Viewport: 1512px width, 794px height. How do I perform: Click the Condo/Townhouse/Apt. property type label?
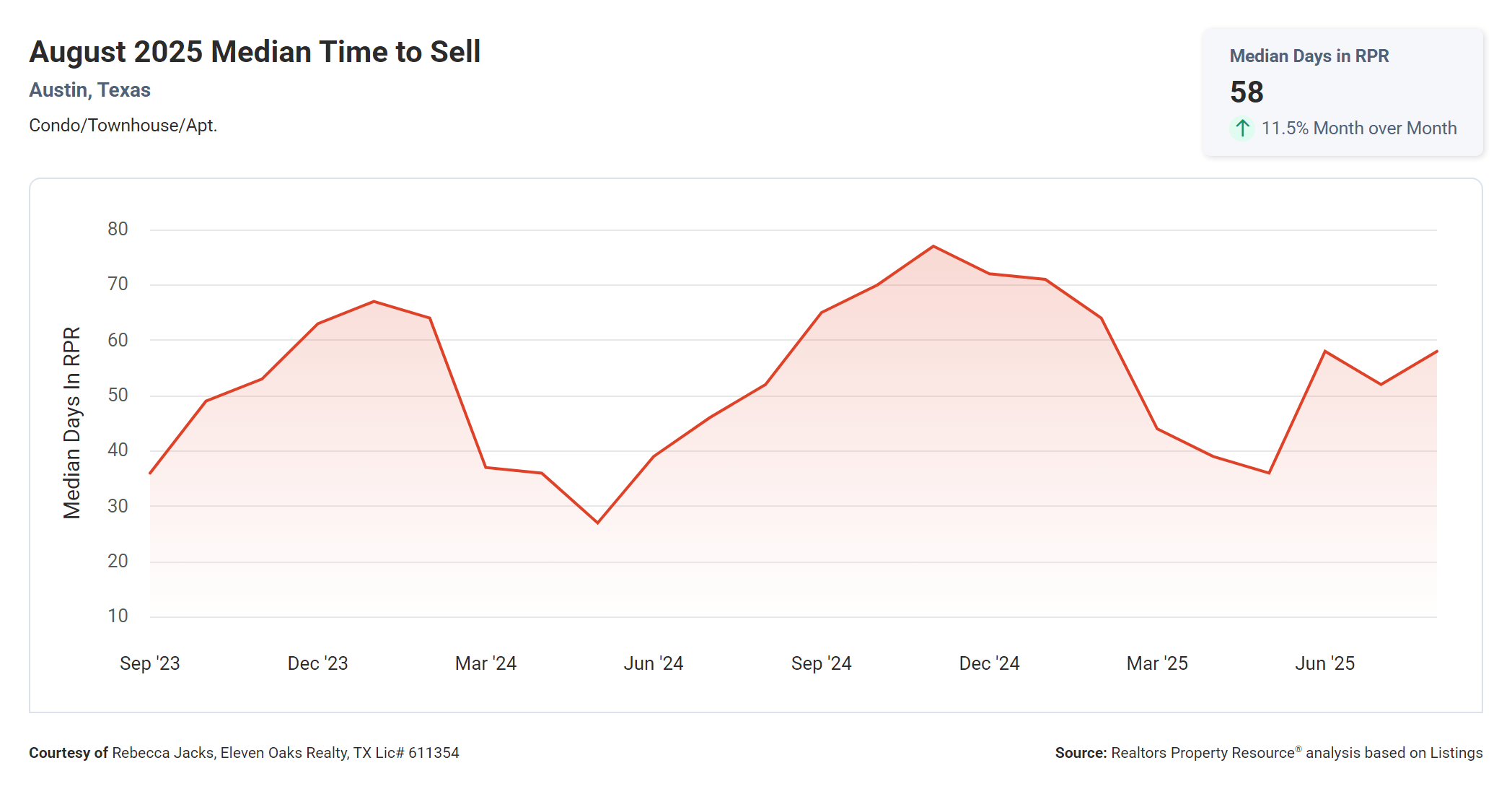[123, 126]
